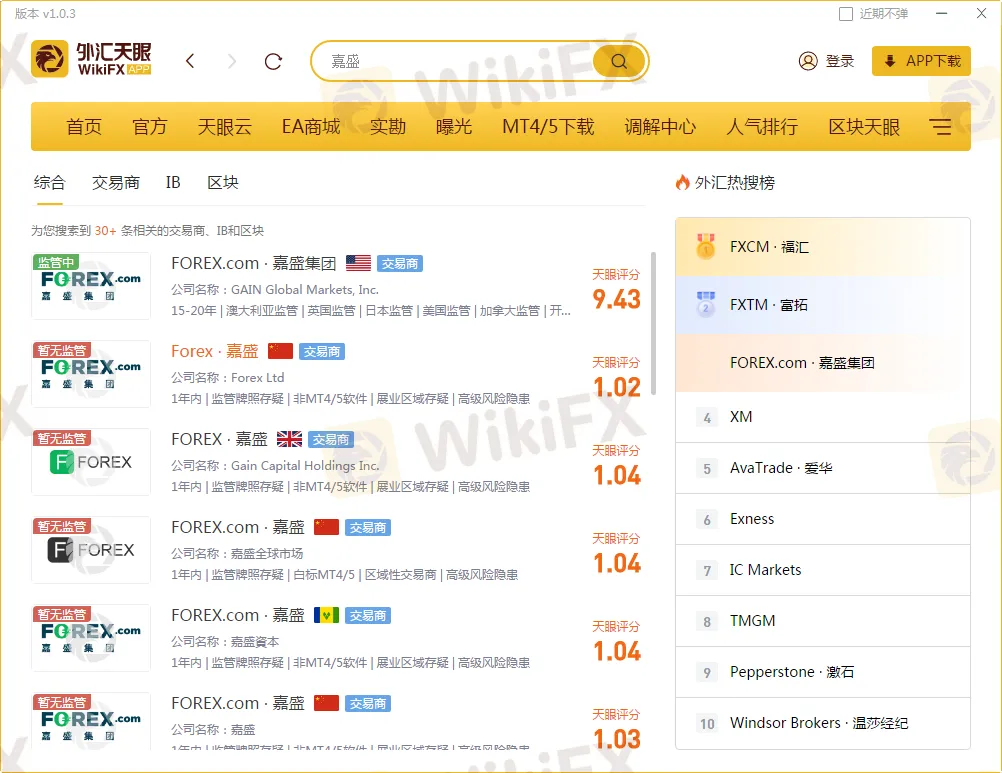Open the hamburger menu at the navbar end
This screenshot has width=1002, height=773.
click(x=940, y=126)
